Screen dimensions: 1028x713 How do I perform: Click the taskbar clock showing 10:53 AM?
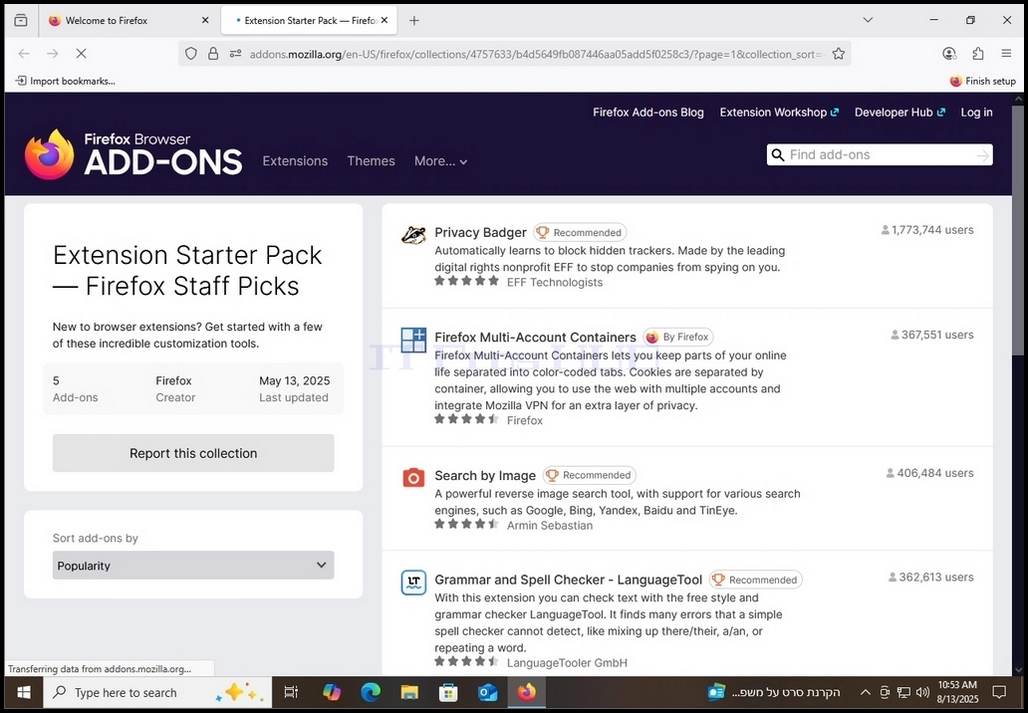(x=957, y=692)
